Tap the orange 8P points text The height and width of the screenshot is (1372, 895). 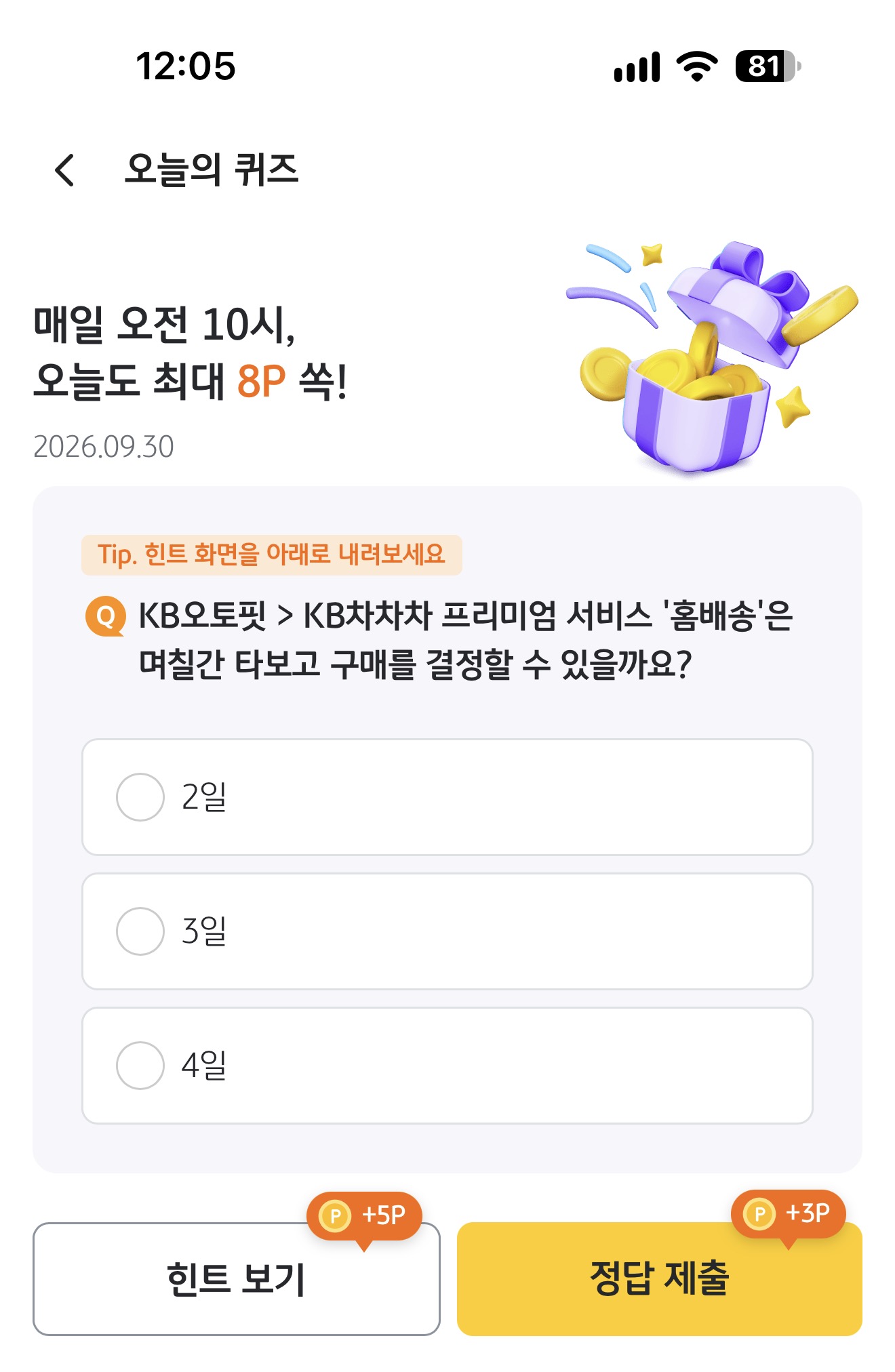[x=261, y=381]
